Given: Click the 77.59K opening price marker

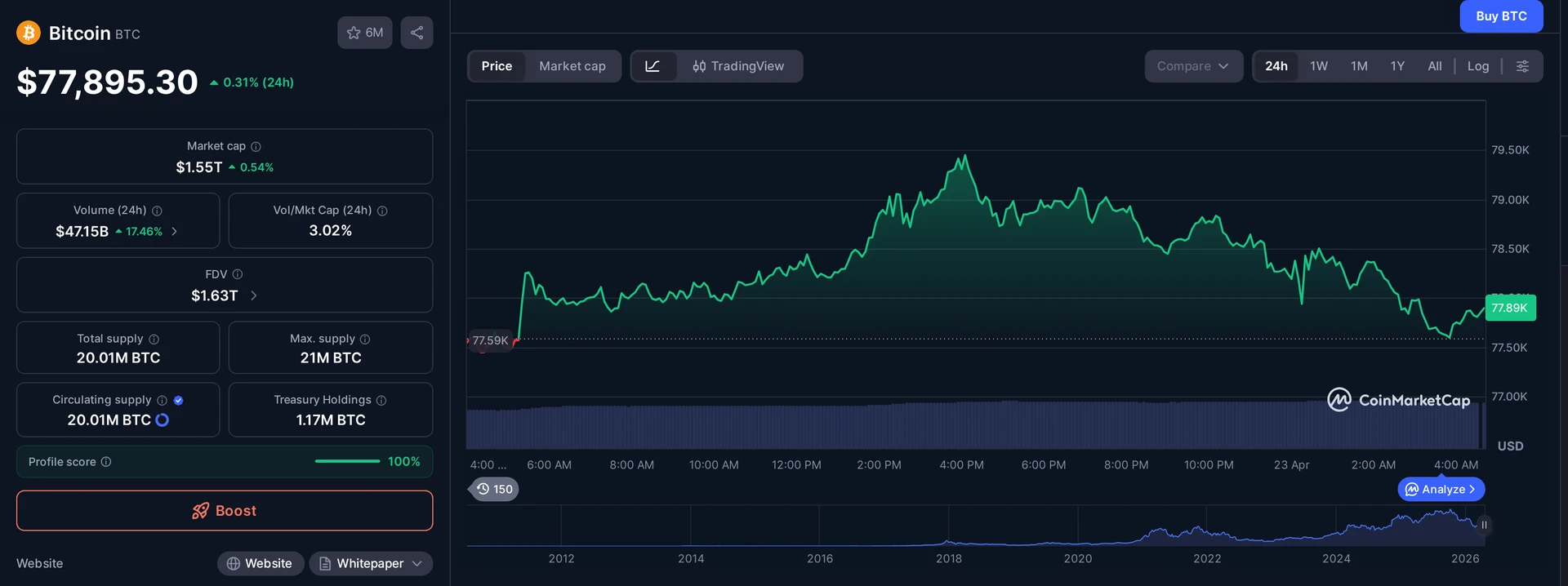Looking at the screenshot, I should coord(490,340).
